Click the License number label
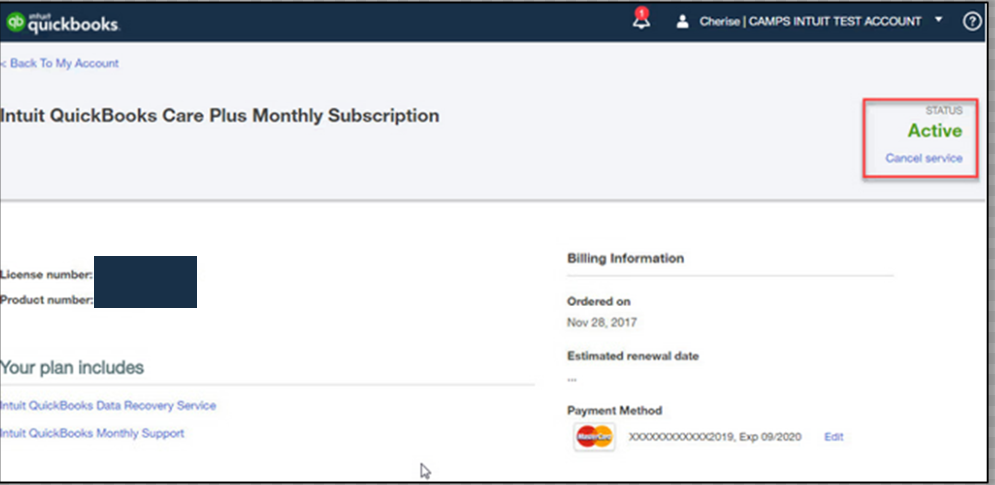This screenshot has width=995, height=485. coord(46,275)
